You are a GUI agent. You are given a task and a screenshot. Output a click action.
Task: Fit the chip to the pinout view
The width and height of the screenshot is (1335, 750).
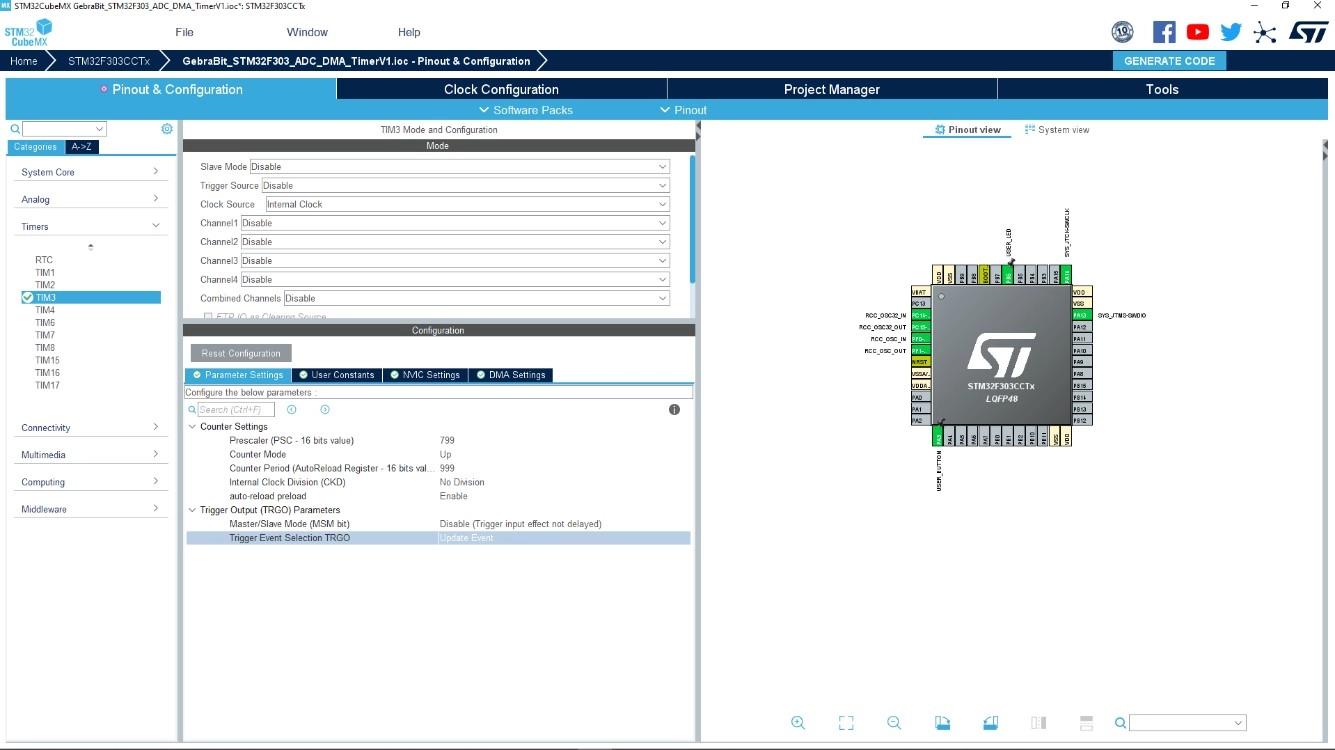(846, 723)
